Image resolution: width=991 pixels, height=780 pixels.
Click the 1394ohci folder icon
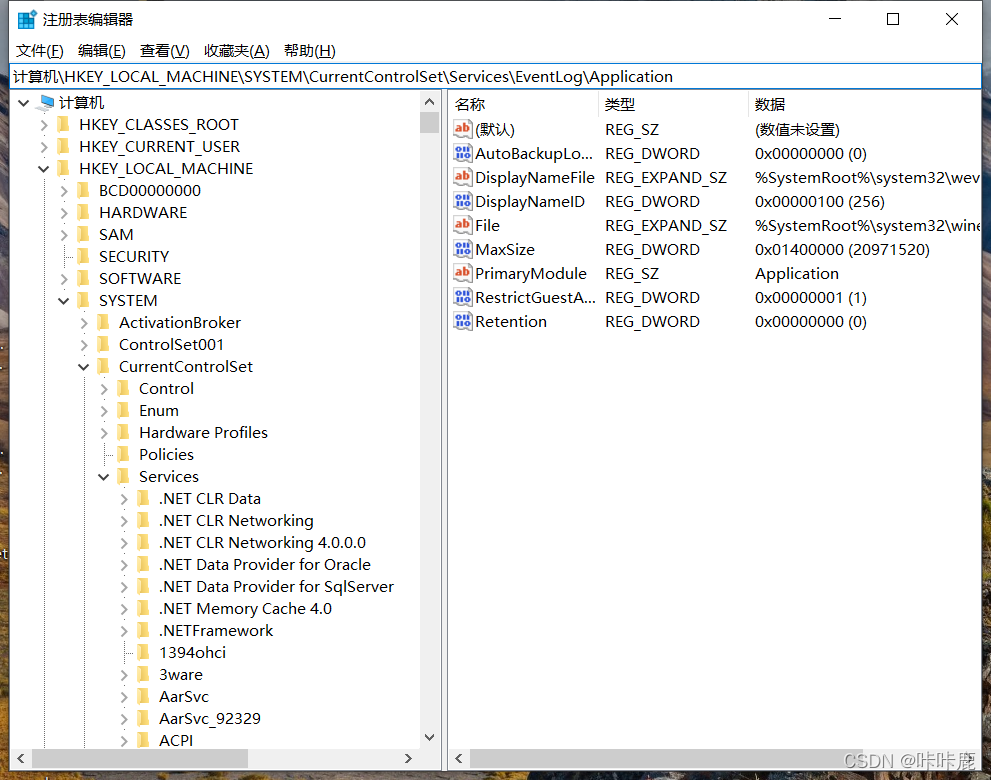tap(144, 652)
